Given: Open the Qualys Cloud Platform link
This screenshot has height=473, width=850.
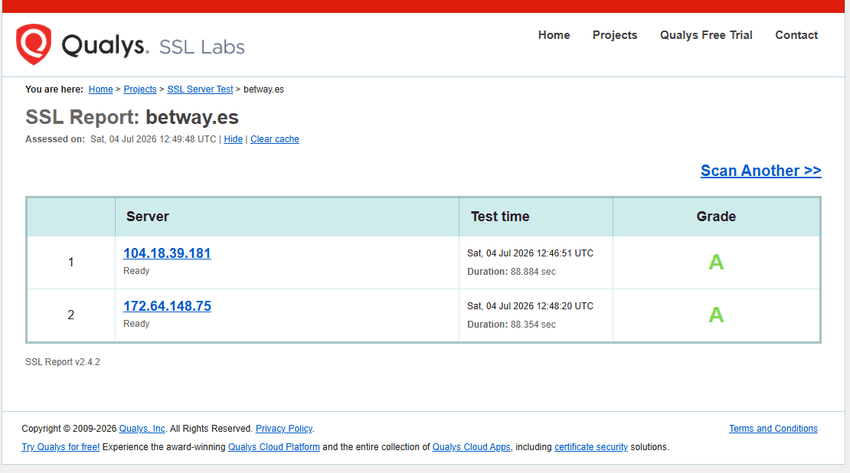Looking at the screenshot, I should 274,447.
